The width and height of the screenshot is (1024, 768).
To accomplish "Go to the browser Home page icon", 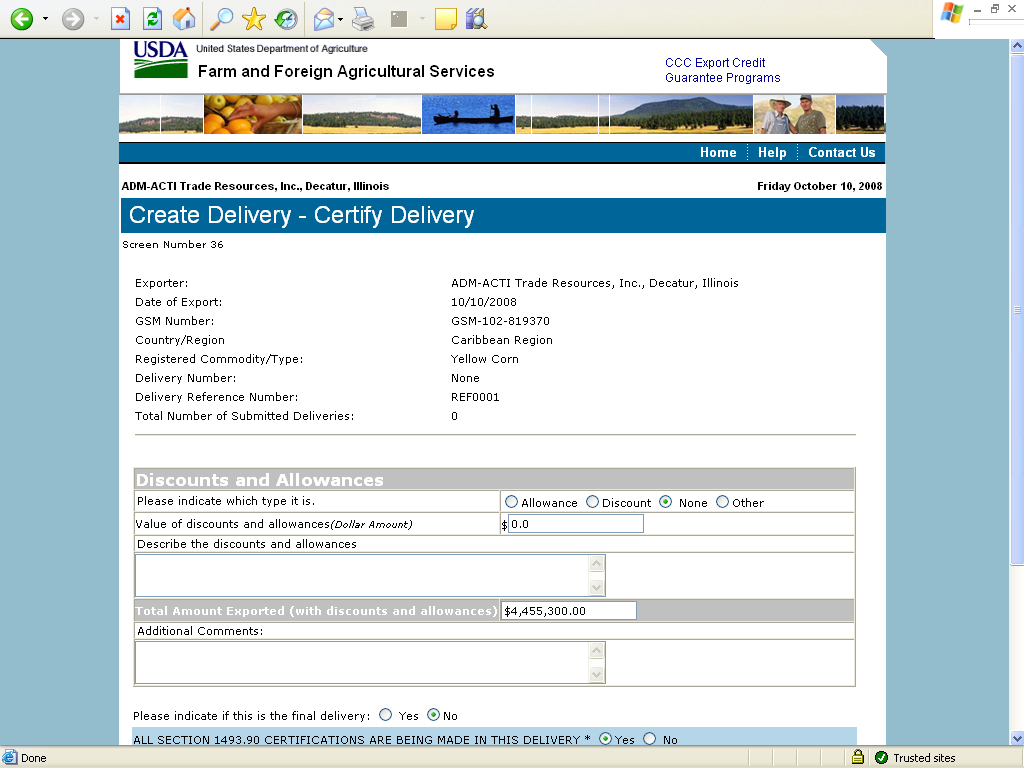I will pos(184,19).
